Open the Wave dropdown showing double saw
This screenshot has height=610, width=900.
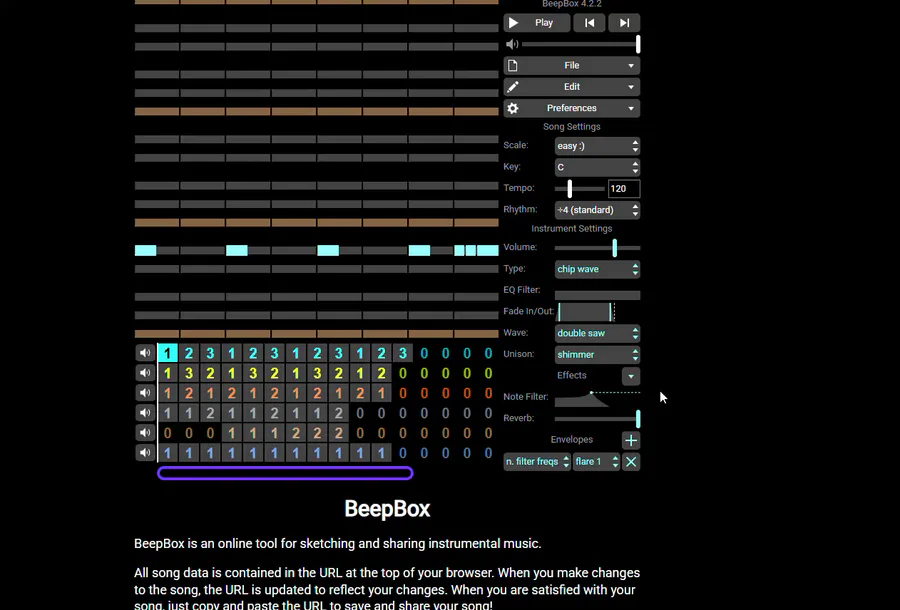[597, 333]
